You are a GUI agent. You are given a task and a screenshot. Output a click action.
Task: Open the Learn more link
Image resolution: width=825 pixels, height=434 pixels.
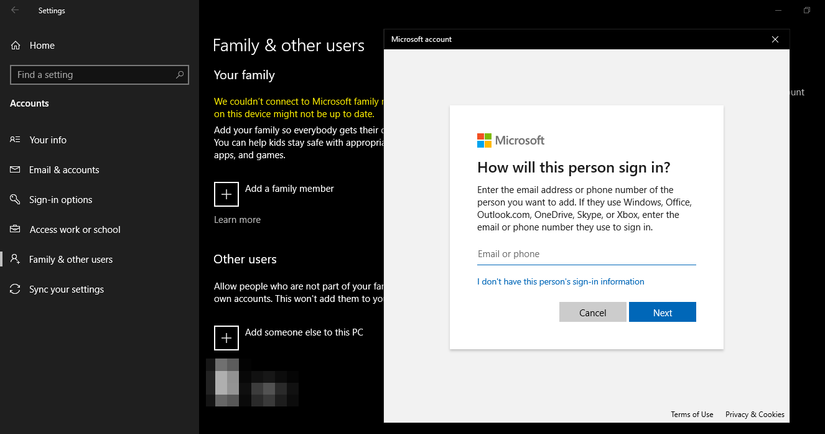237,219
